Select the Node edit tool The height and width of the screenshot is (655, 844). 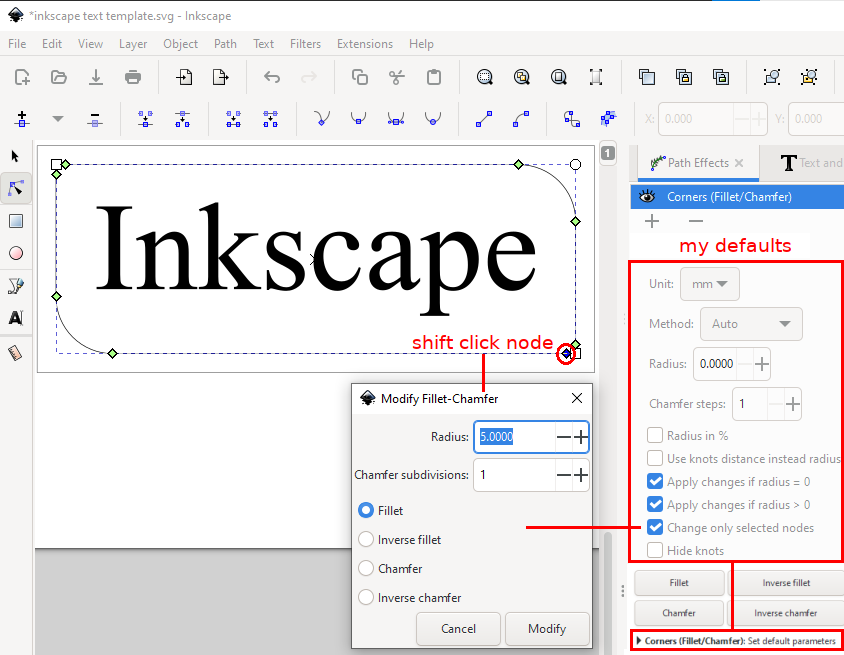coord(16,188)
